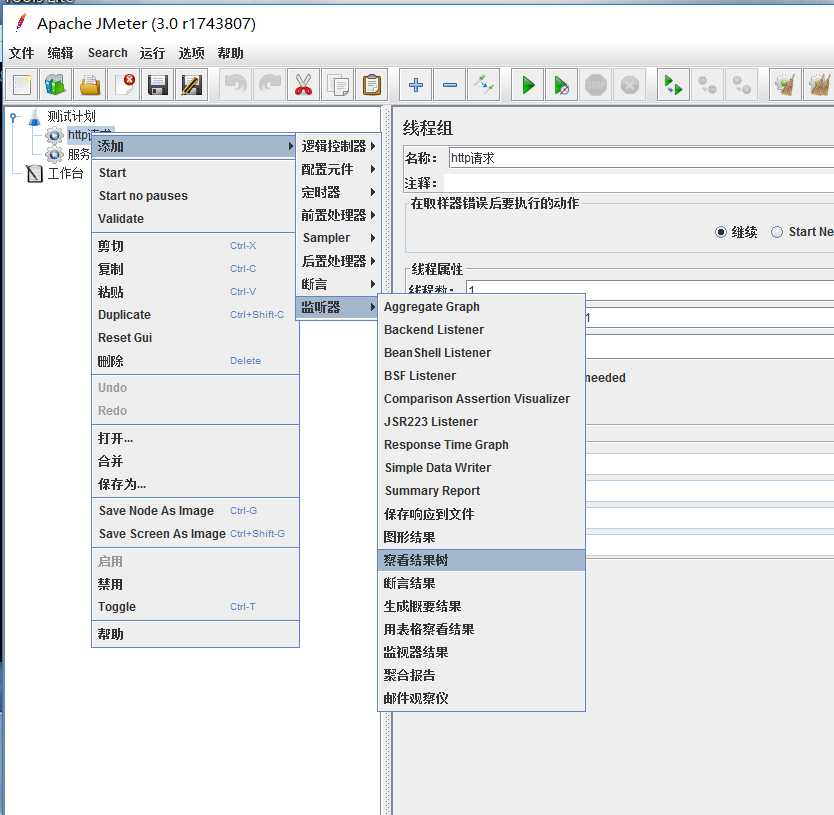Viewport: 834px width, 815px height.
Task: Click Toggle in context menu
Action: 195,607
